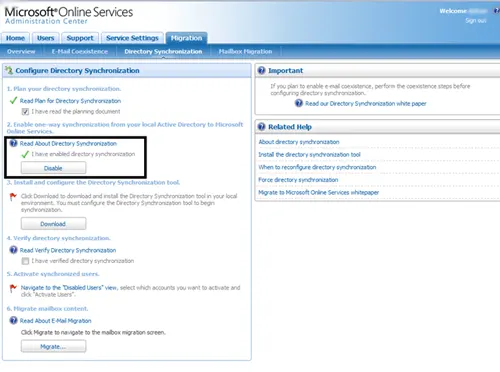Open Read About Directory Synchronization link

pos(68,143)
